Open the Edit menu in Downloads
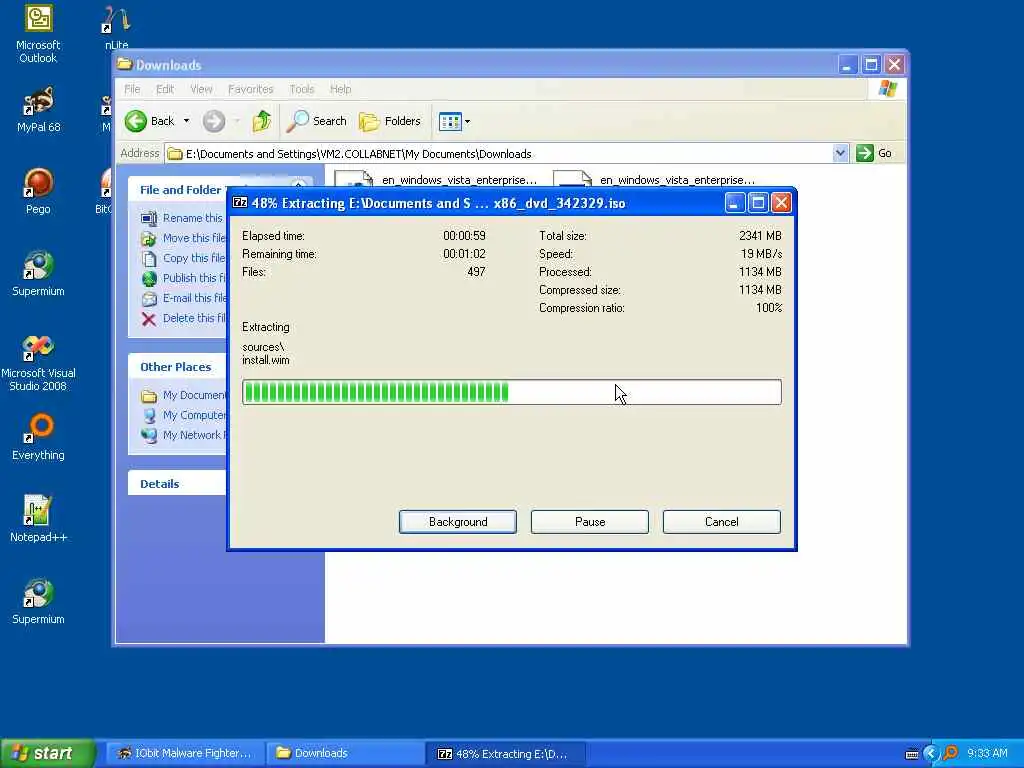The width and height of the screenshot is (1024, 768). (165, 89)
